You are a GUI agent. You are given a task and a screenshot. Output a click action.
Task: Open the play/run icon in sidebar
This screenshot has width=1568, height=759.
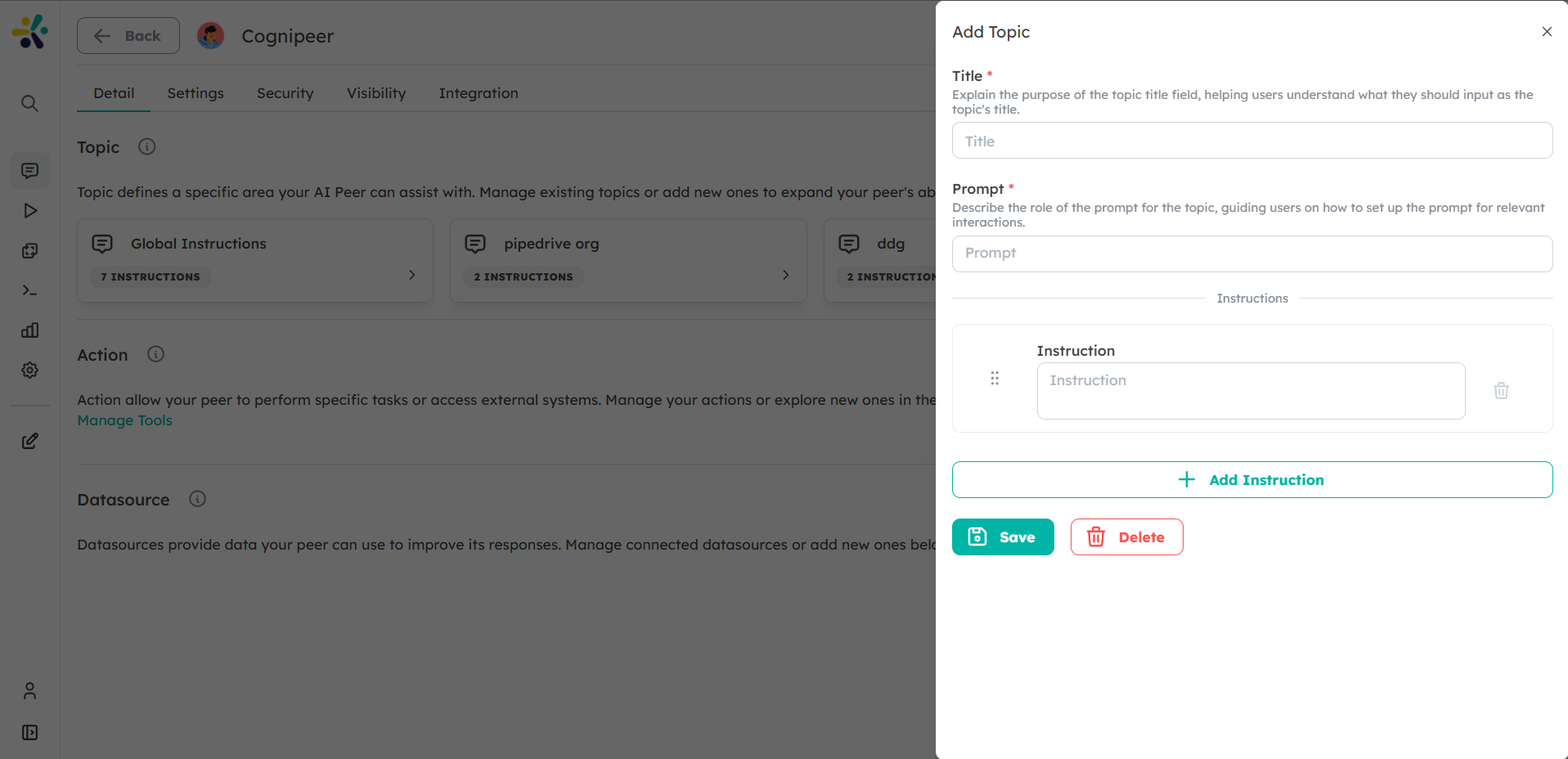(30, 211)
